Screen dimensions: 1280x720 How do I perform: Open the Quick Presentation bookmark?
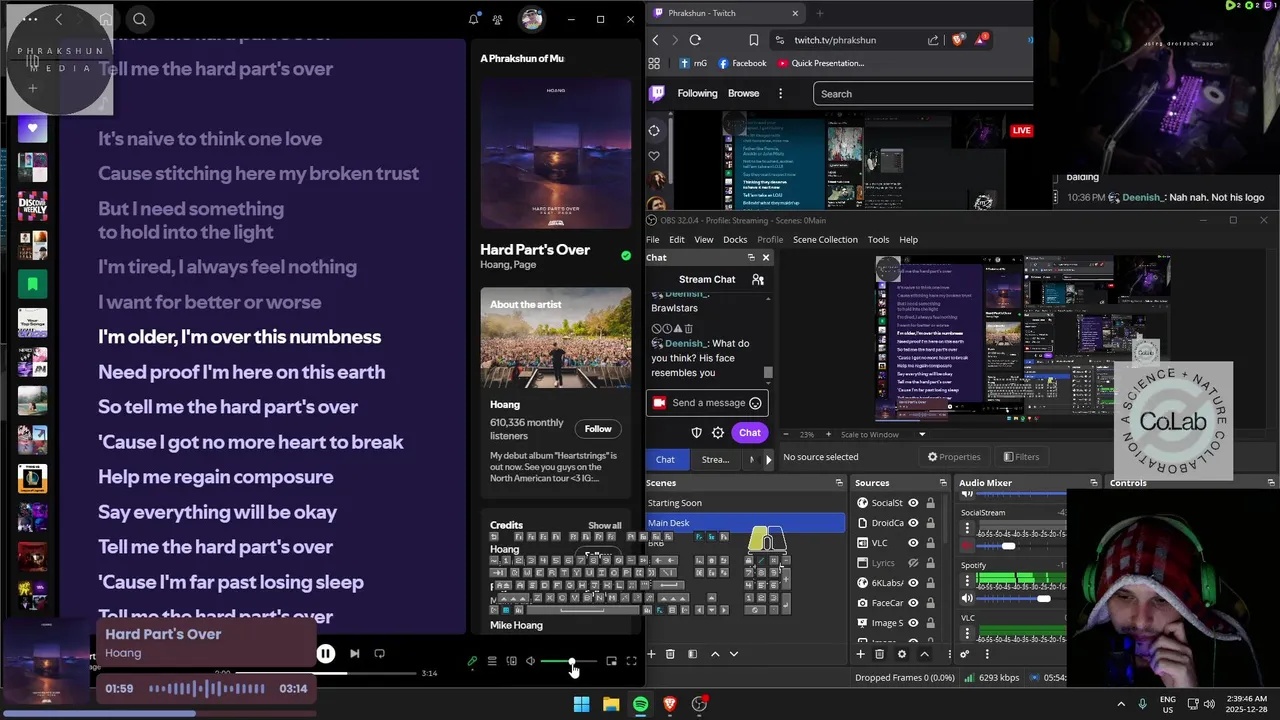(x=820, y=63)
